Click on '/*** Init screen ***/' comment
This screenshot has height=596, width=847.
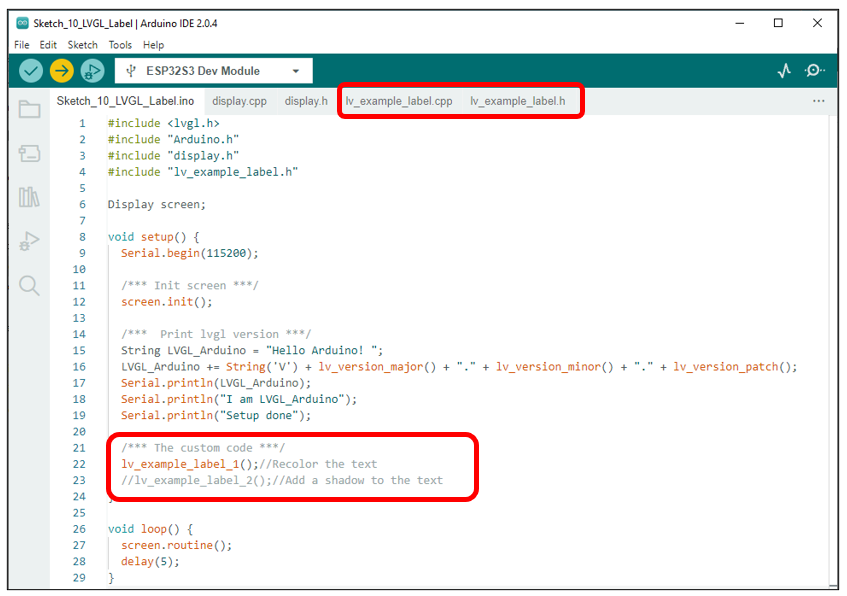(190, 285)
